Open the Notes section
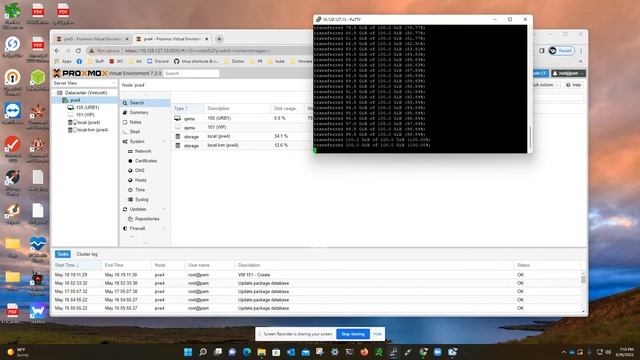Viewport: 640px width, 360px height. [x=135, y=122]
